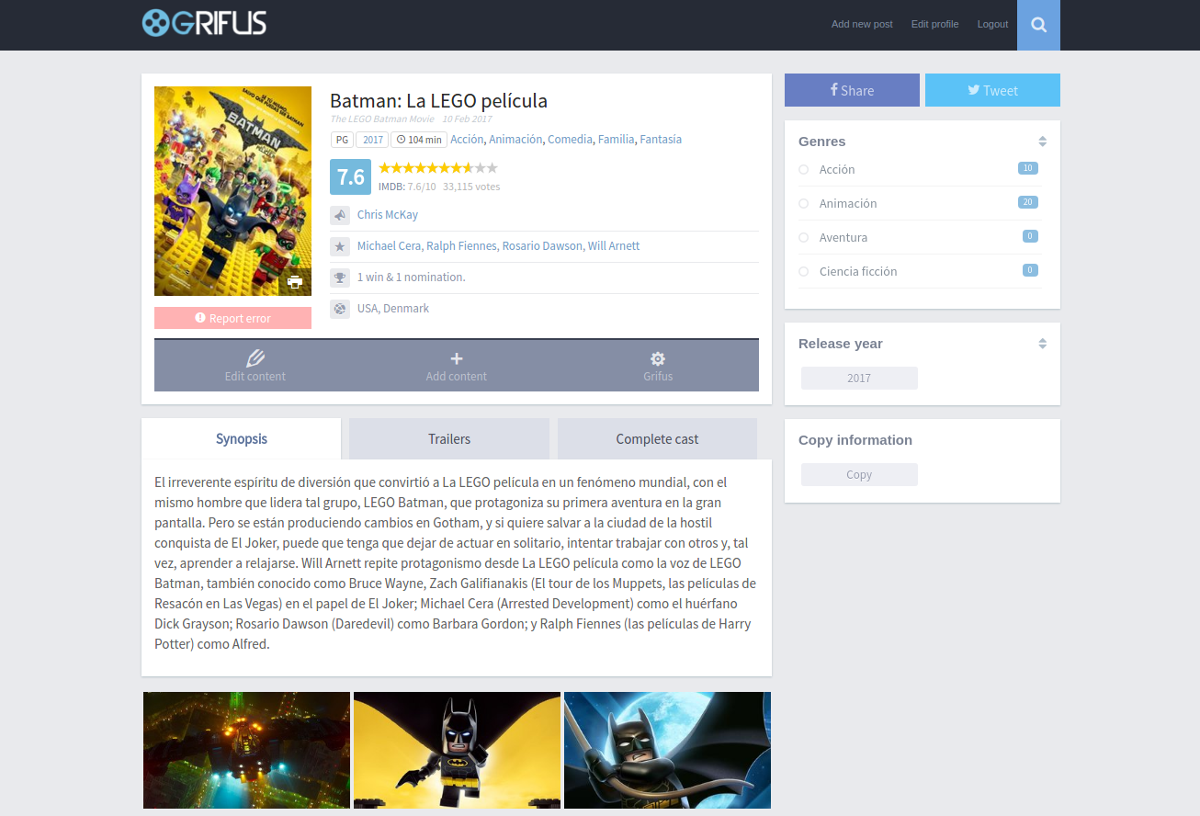The width and height of the screenshot is (1200, 816).
Task: Open the Comedia genre link
Action: coord(570,140)
